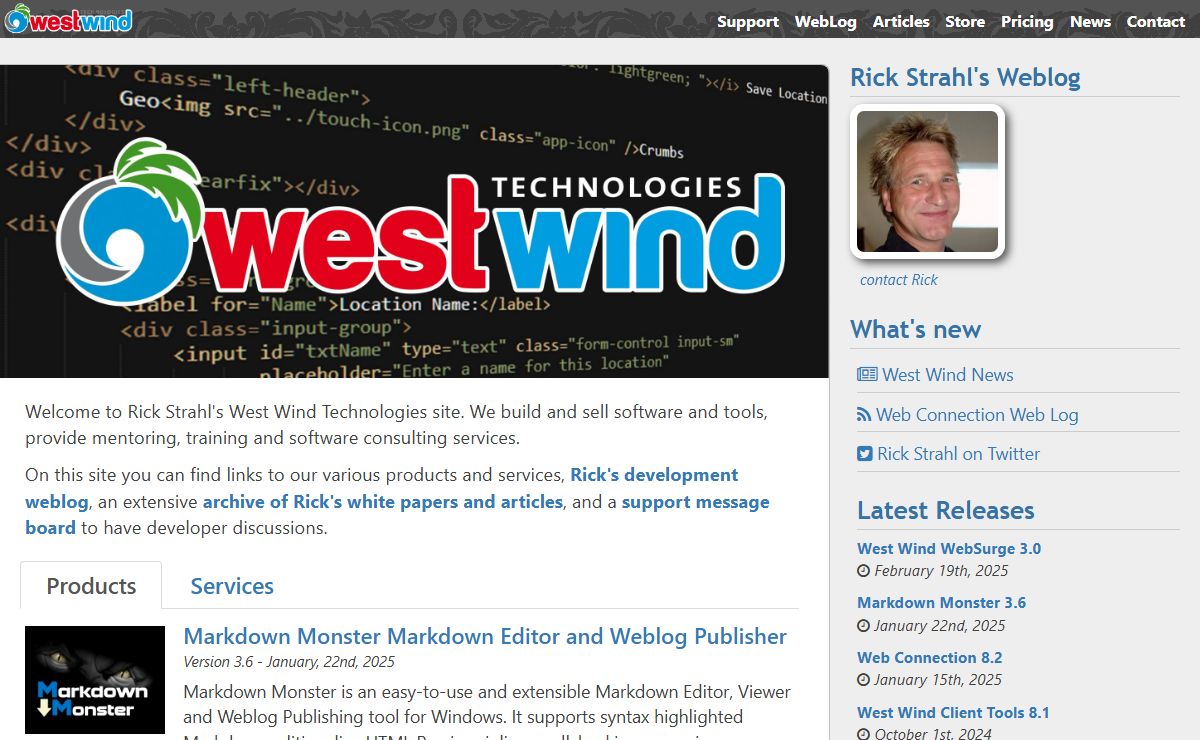This screenshot has height=740, width=1200.
Task: Click the Twitter icon beside Rick Strahl on Twitter
Action: pyautogui.click(x=865, y=454)
